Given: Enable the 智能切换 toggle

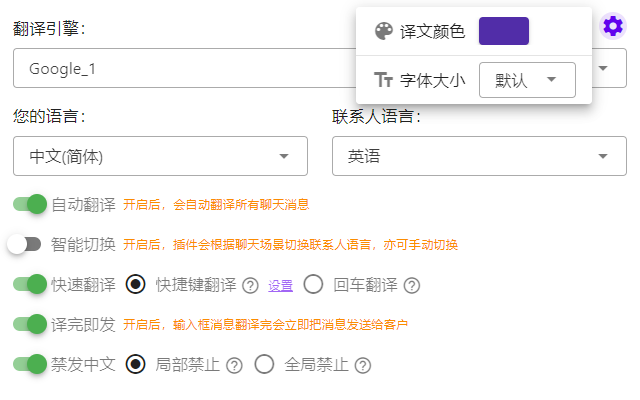Looking at the screenshot, I should coord(24,244).
